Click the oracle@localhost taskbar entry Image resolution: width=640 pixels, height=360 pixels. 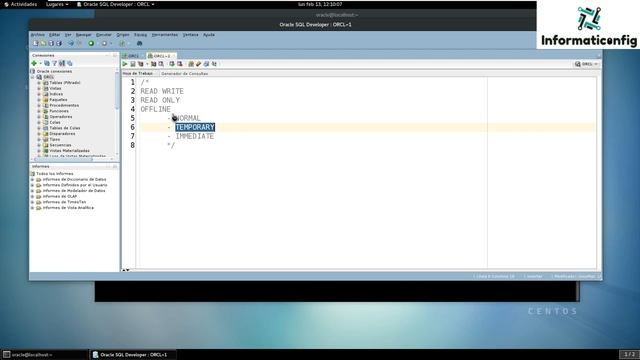44,355
